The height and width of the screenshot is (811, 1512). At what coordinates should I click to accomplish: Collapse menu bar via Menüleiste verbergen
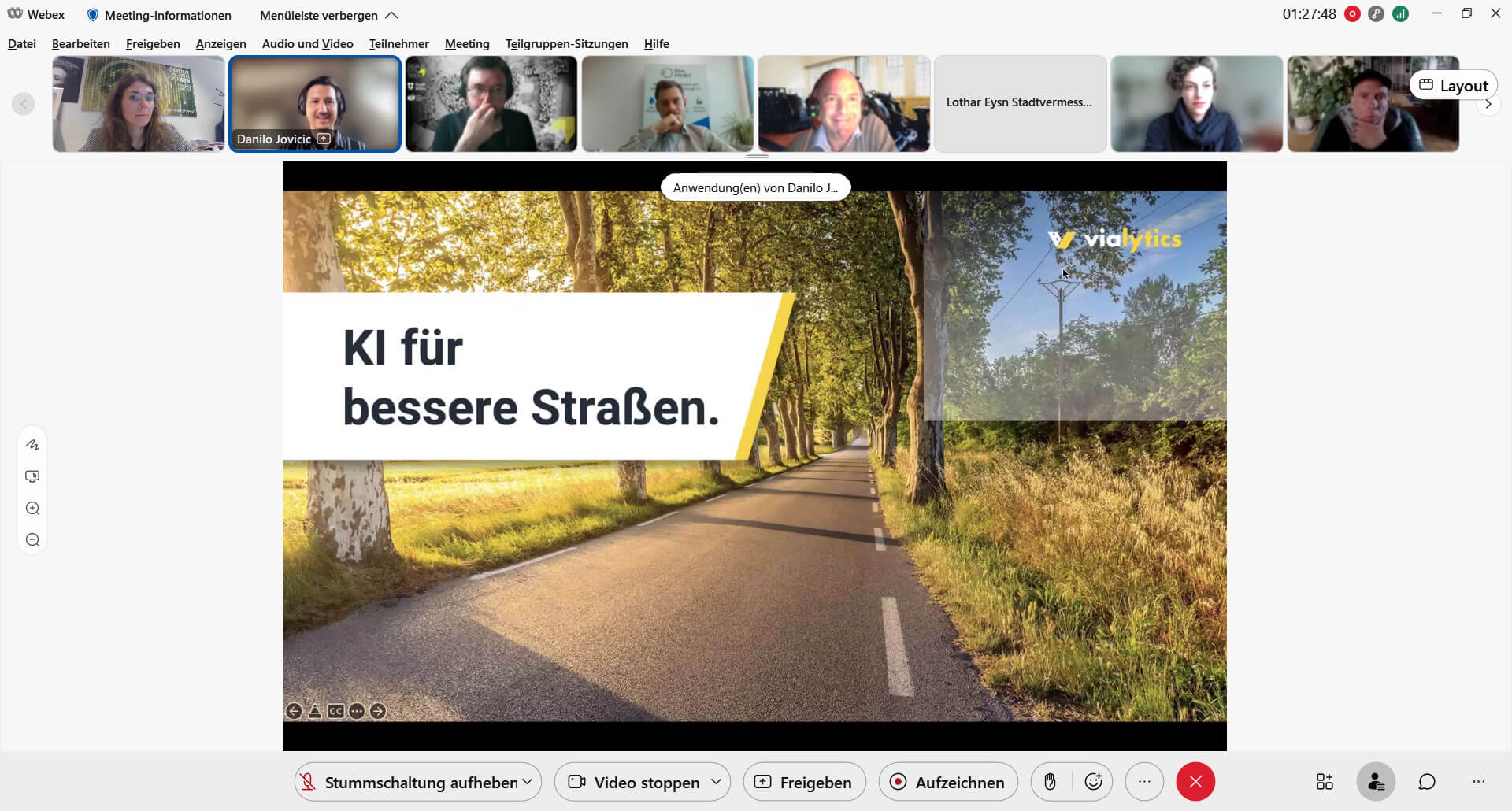point(328,15)
